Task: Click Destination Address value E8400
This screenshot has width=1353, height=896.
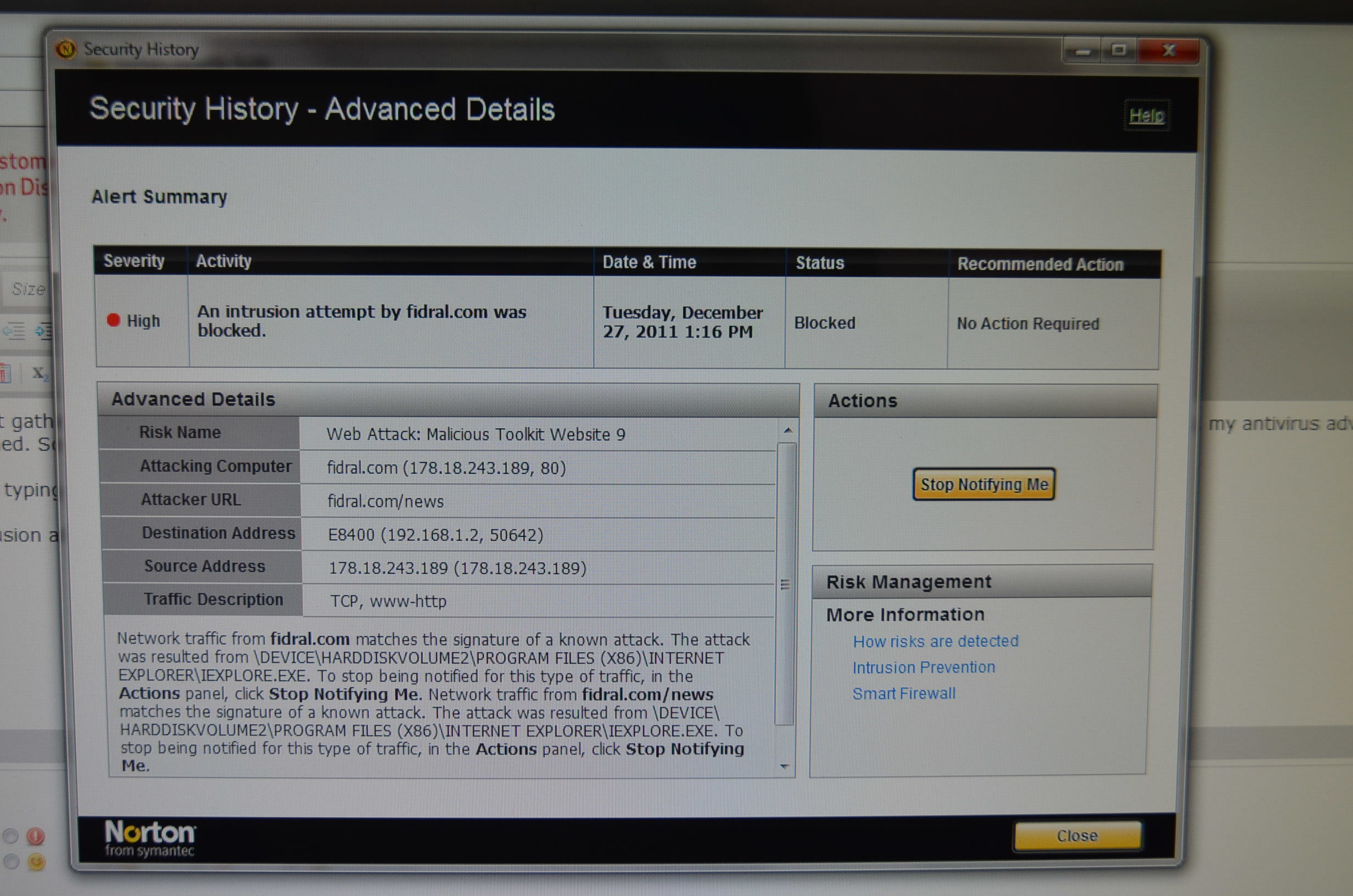Action: pyautogui.click(x=435, y=535)
